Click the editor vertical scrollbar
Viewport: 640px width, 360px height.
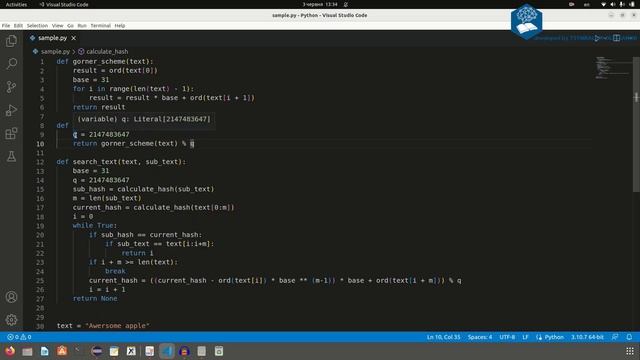[x=636, y=124]
